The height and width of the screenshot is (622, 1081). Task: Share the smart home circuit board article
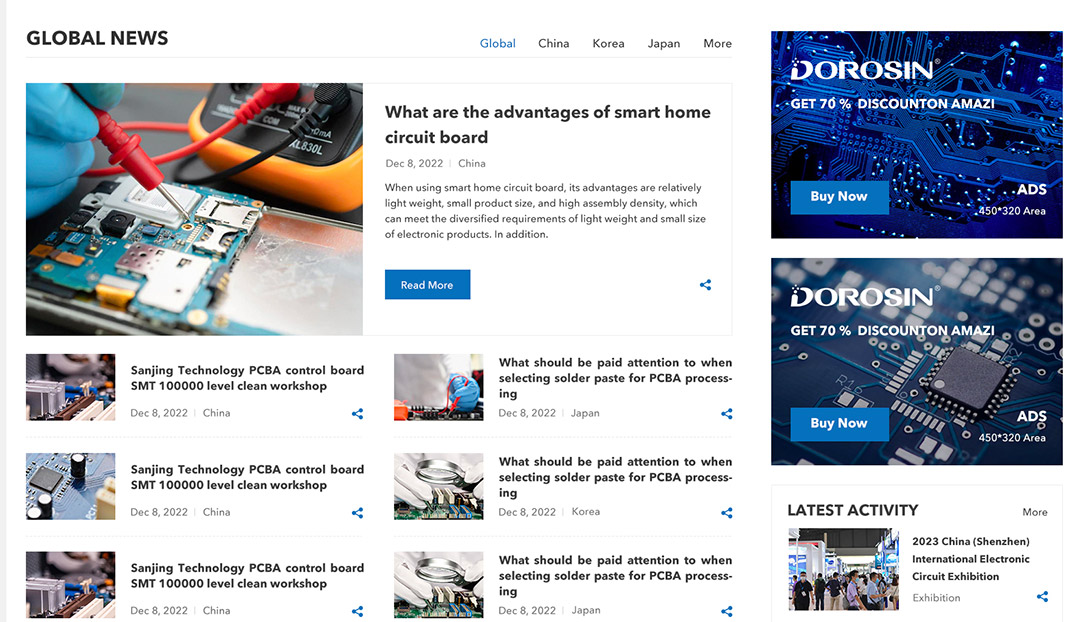[705, 285]
